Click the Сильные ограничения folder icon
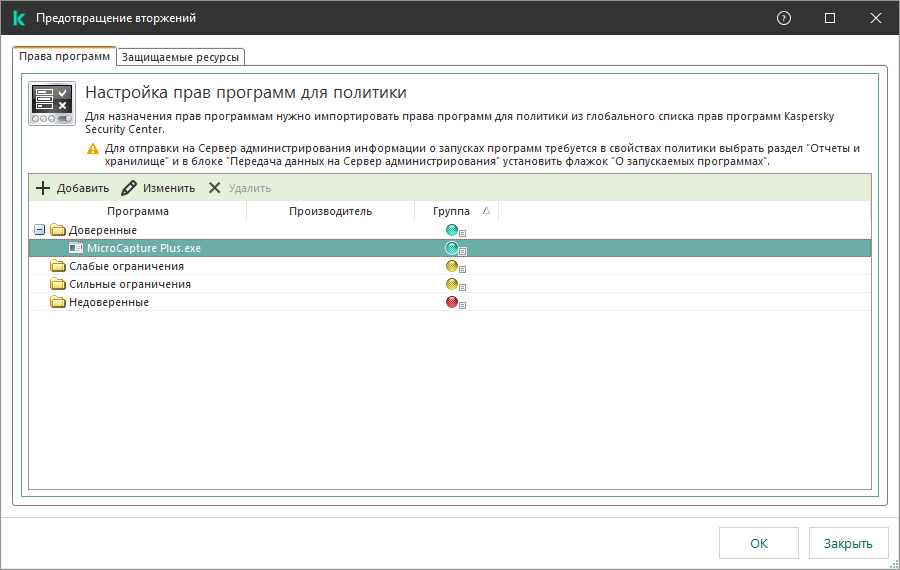 click(x=58, y=285)
